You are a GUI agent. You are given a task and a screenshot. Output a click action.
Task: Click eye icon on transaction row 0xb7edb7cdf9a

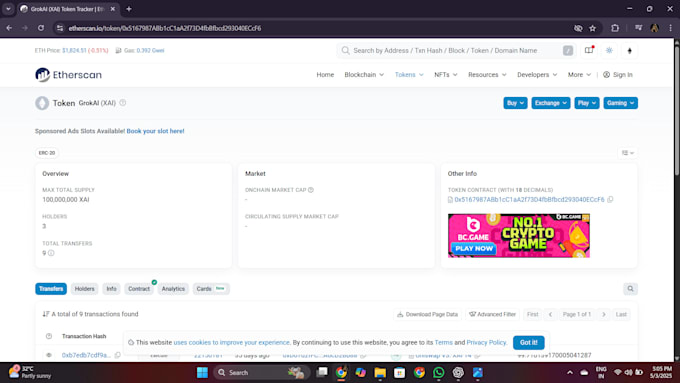point(49,355)
